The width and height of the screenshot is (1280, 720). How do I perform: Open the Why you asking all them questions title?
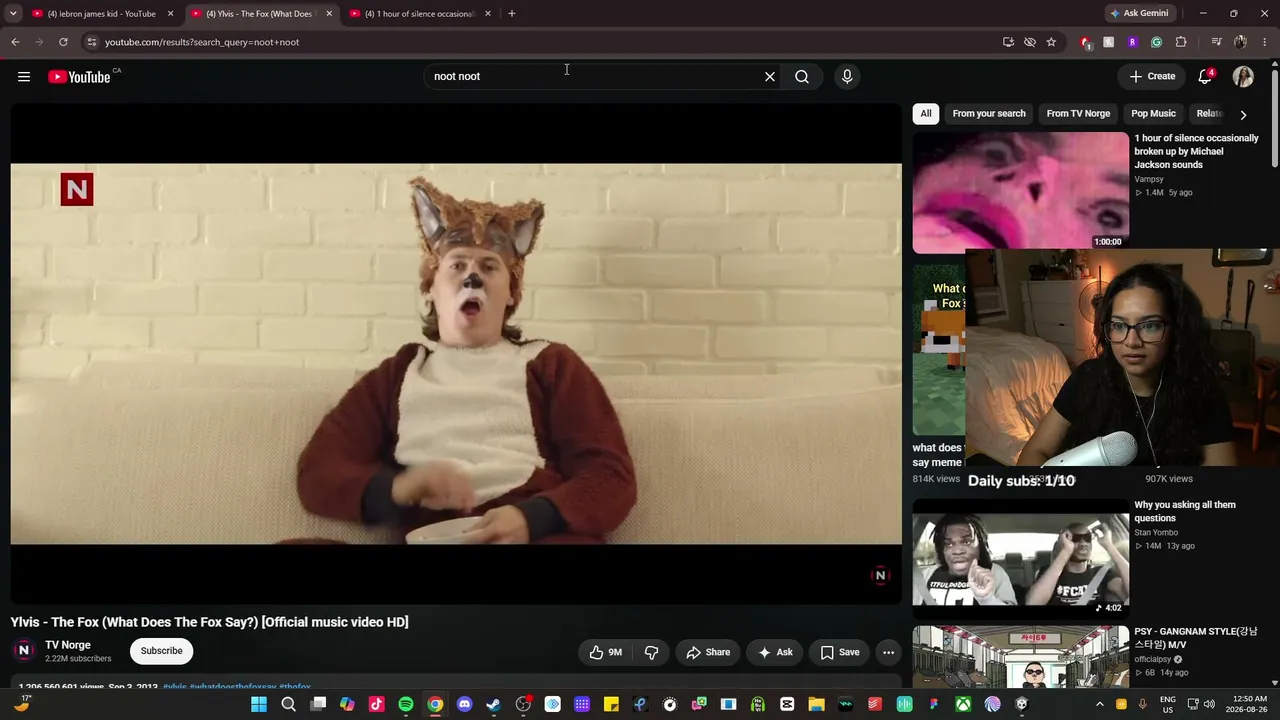coord(1185,511)
